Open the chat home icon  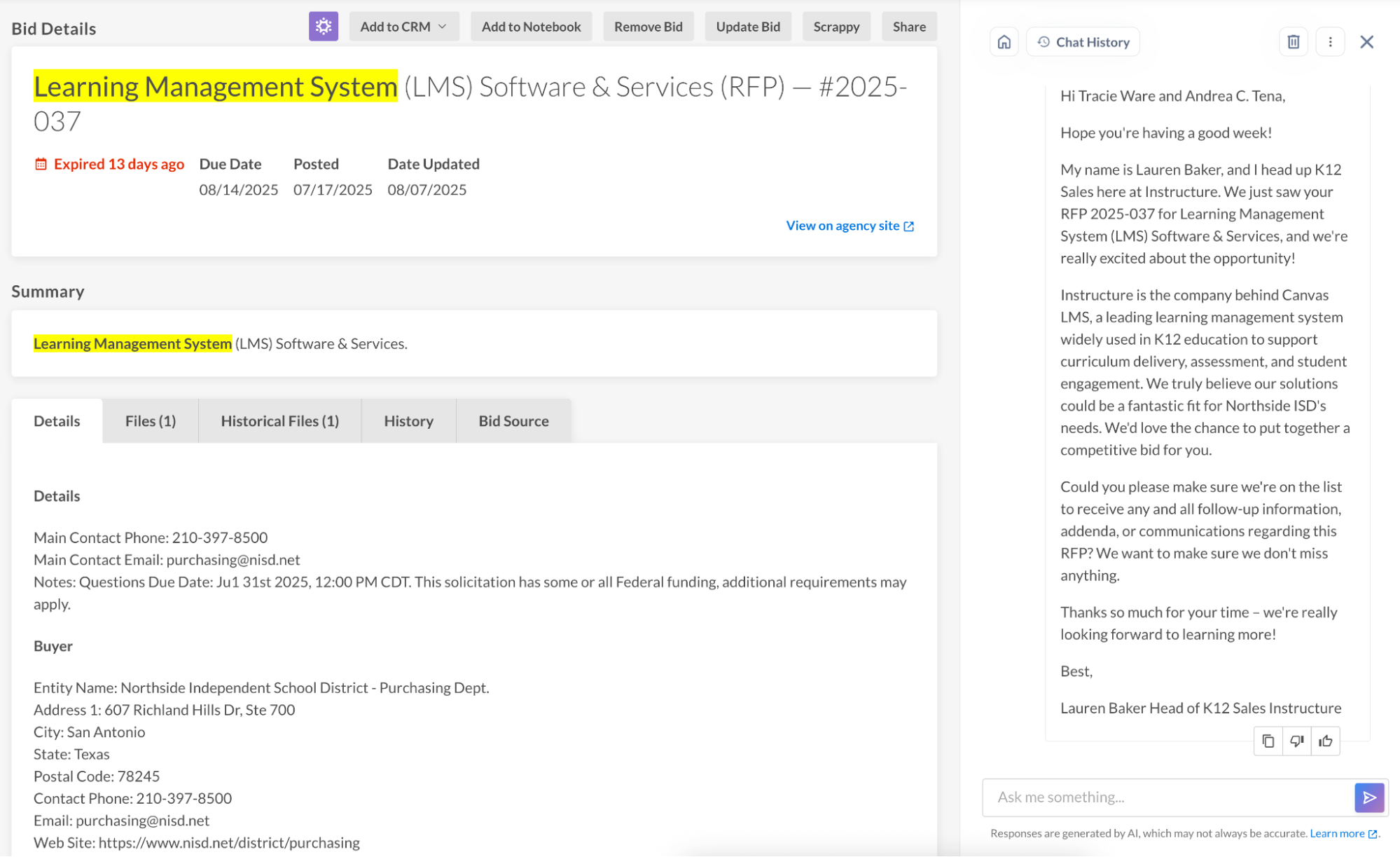pyautogui.click(x=1004, y=42)
